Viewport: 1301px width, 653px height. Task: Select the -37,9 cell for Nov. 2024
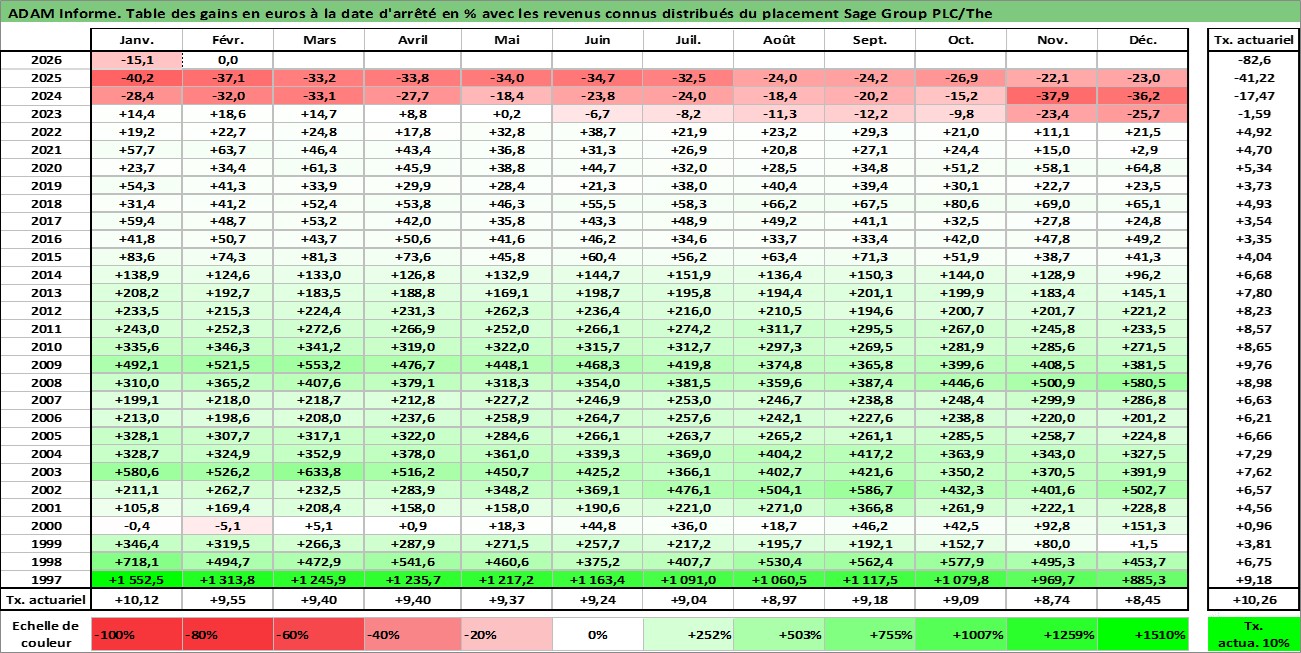(x=1051, y=96)
